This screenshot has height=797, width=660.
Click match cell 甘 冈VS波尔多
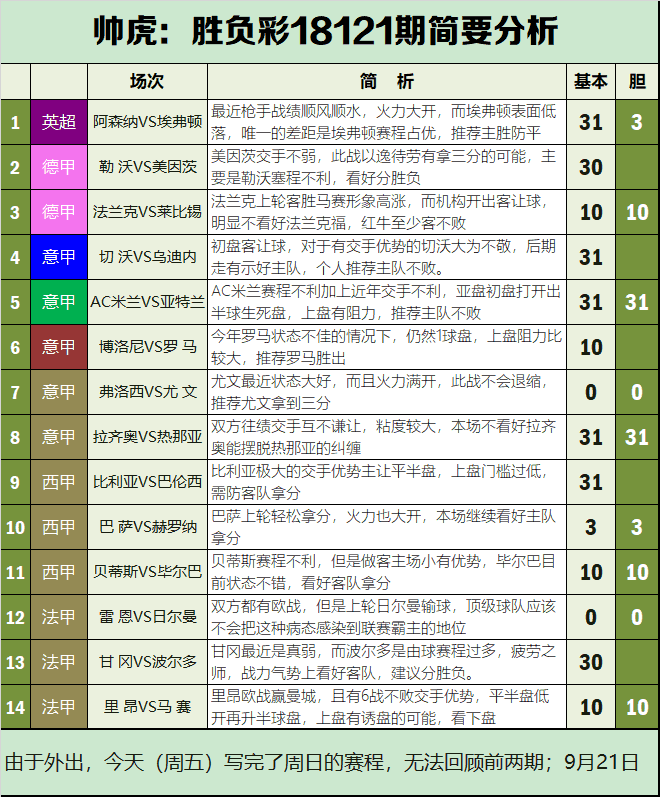[x=147, y=662]
